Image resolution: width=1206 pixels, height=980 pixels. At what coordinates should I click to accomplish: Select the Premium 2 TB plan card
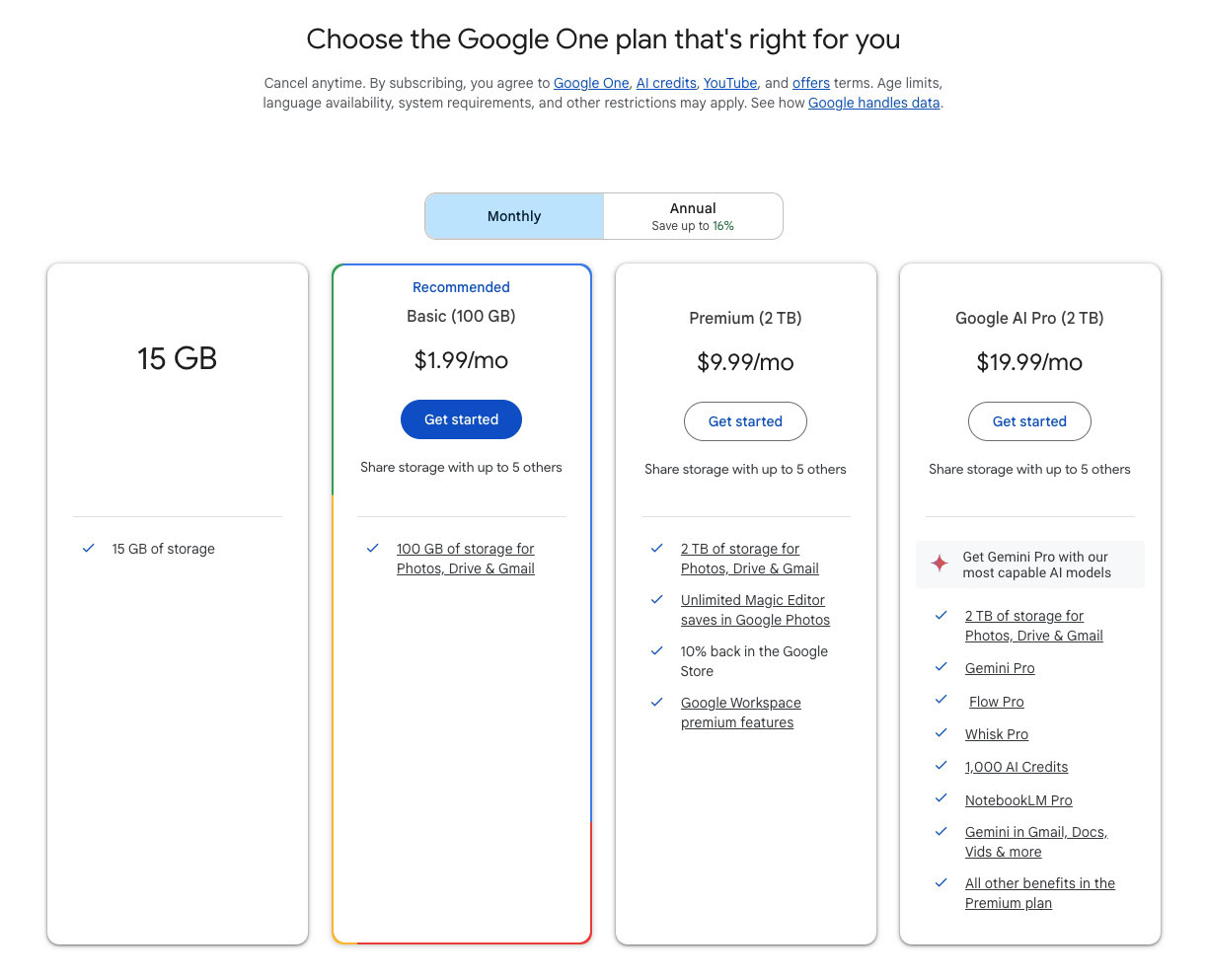click(x=745, y=318)
